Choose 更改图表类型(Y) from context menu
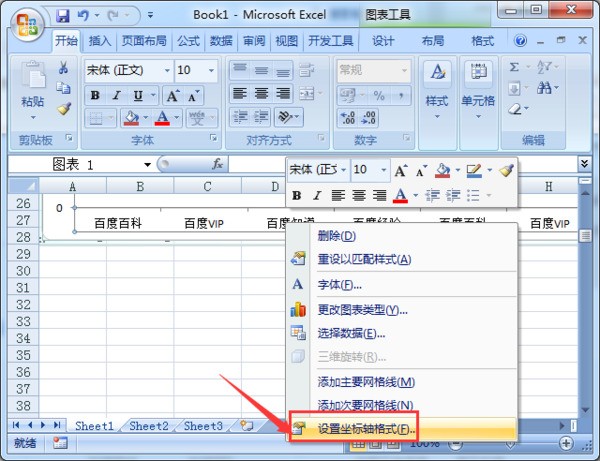The height and width of the screenshot is (461, 600). click(402, 310)
